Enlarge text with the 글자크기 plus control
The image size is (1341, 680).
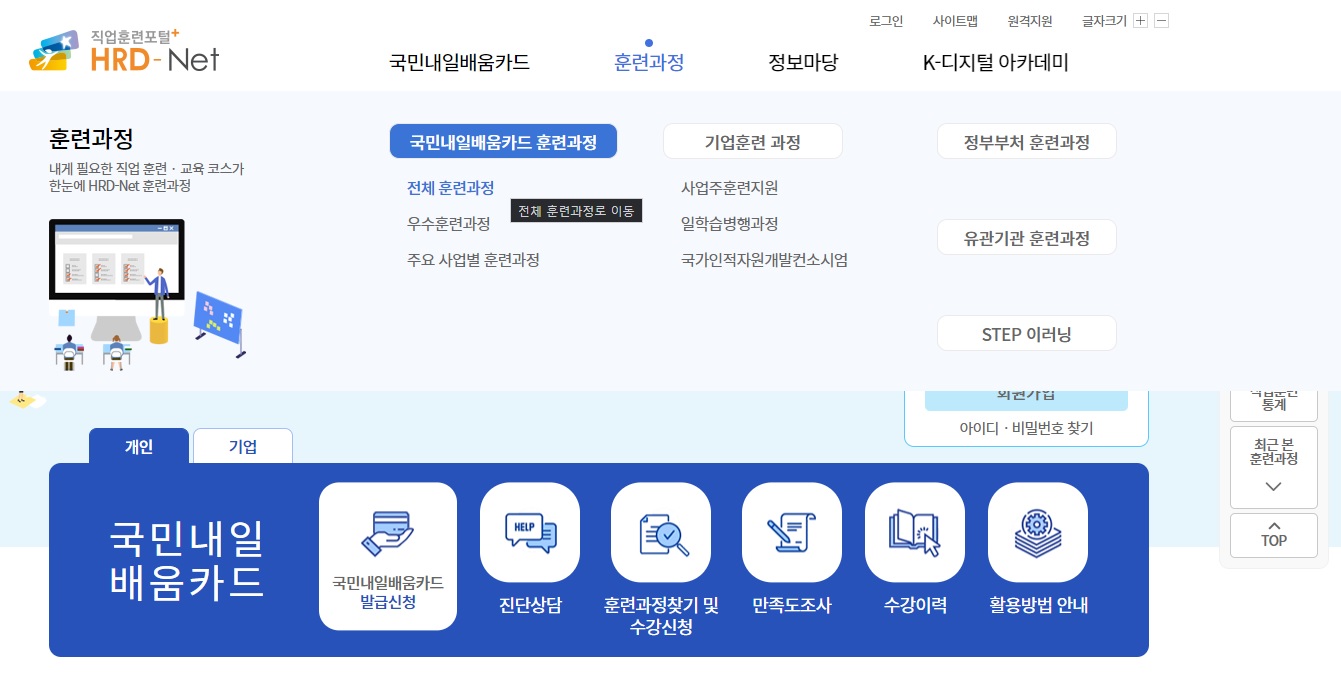(1142, 20)
